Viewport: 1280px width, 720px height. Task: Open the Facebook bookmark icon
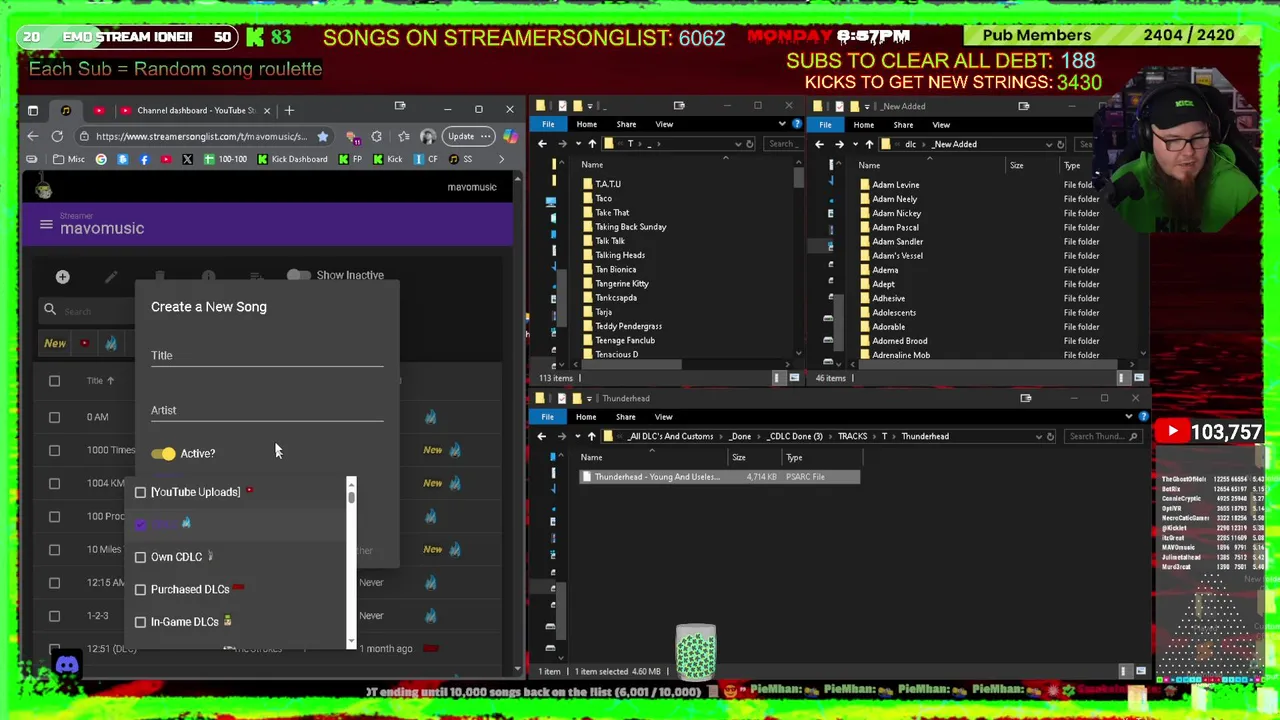(144, 159)
